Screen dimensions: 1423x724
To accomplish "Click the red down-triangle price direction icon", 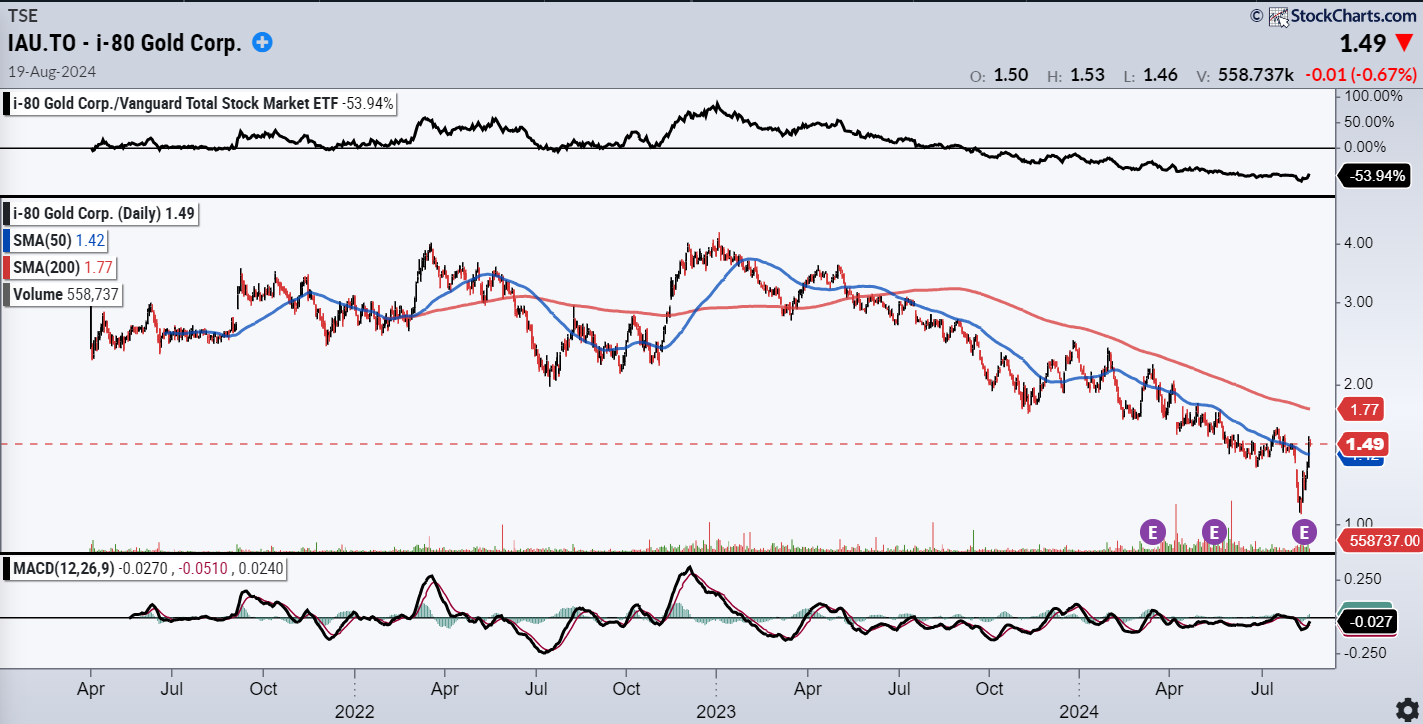I will [1404, 44].
